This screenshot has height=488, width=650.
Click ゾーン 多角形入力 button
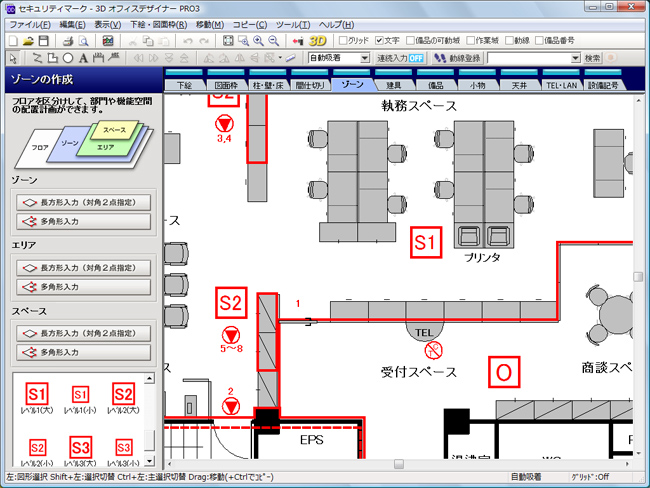click(83, 222)
